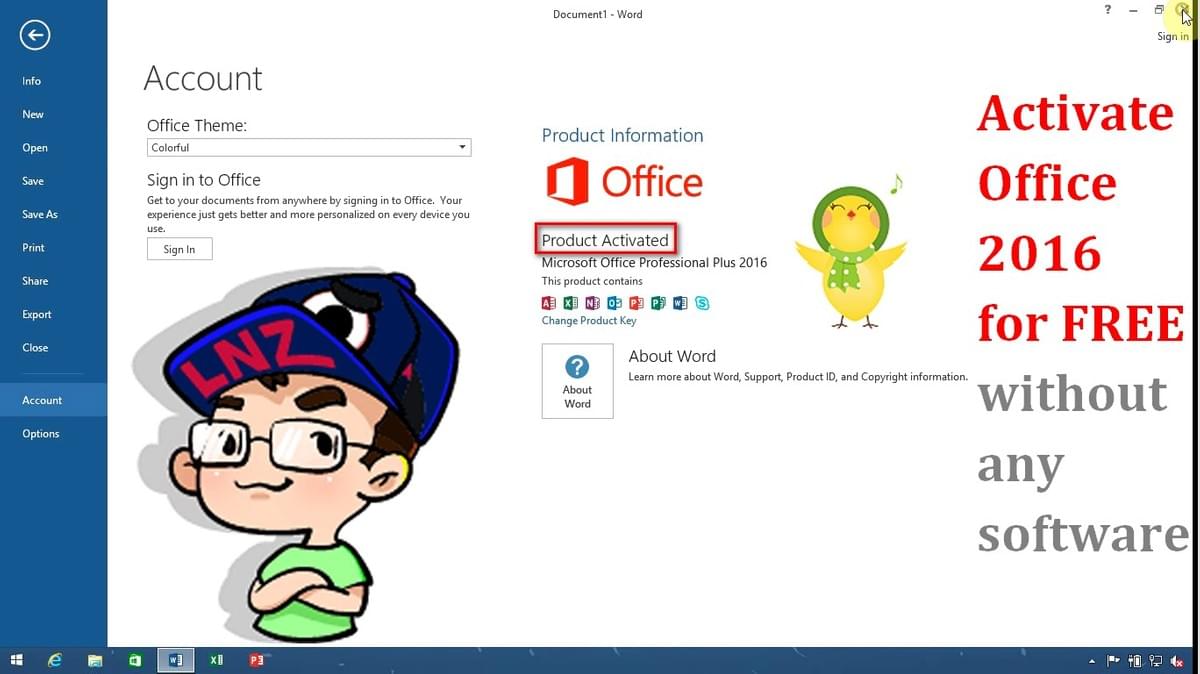Click the Excel icon under product contents

tap(570, 303)
